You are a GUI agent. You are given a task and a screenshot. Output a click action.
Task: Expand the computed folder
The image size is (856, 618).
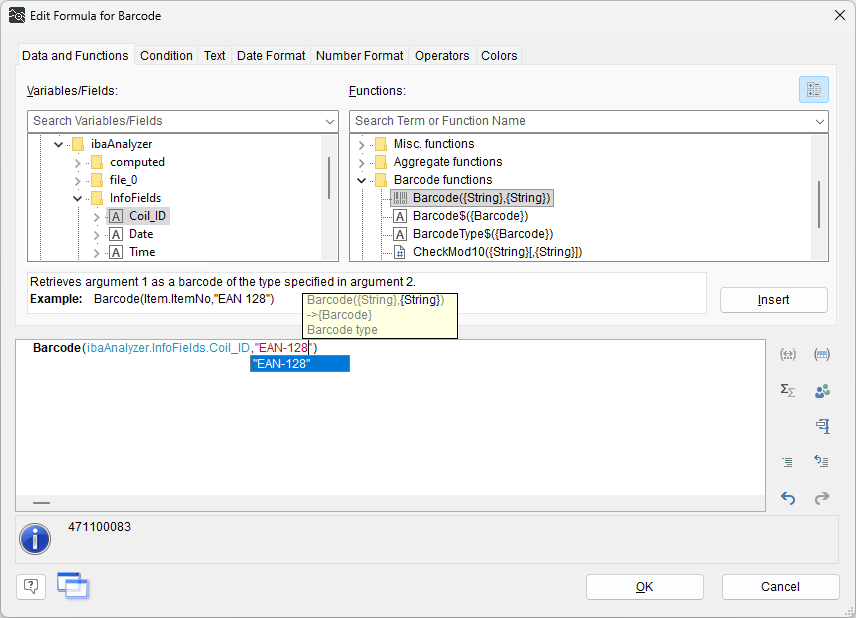pyautogui.click(x=77, y=163)
